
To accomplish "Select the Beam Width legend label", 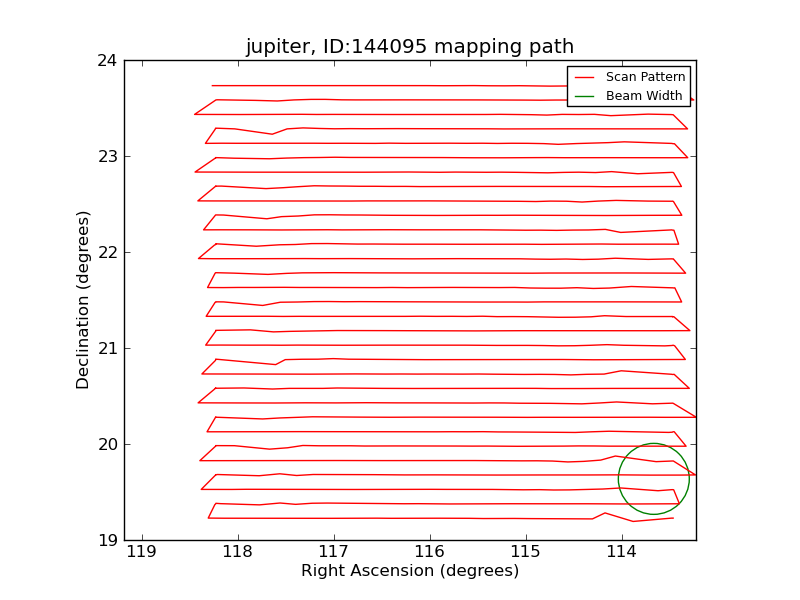I will 644,96.
